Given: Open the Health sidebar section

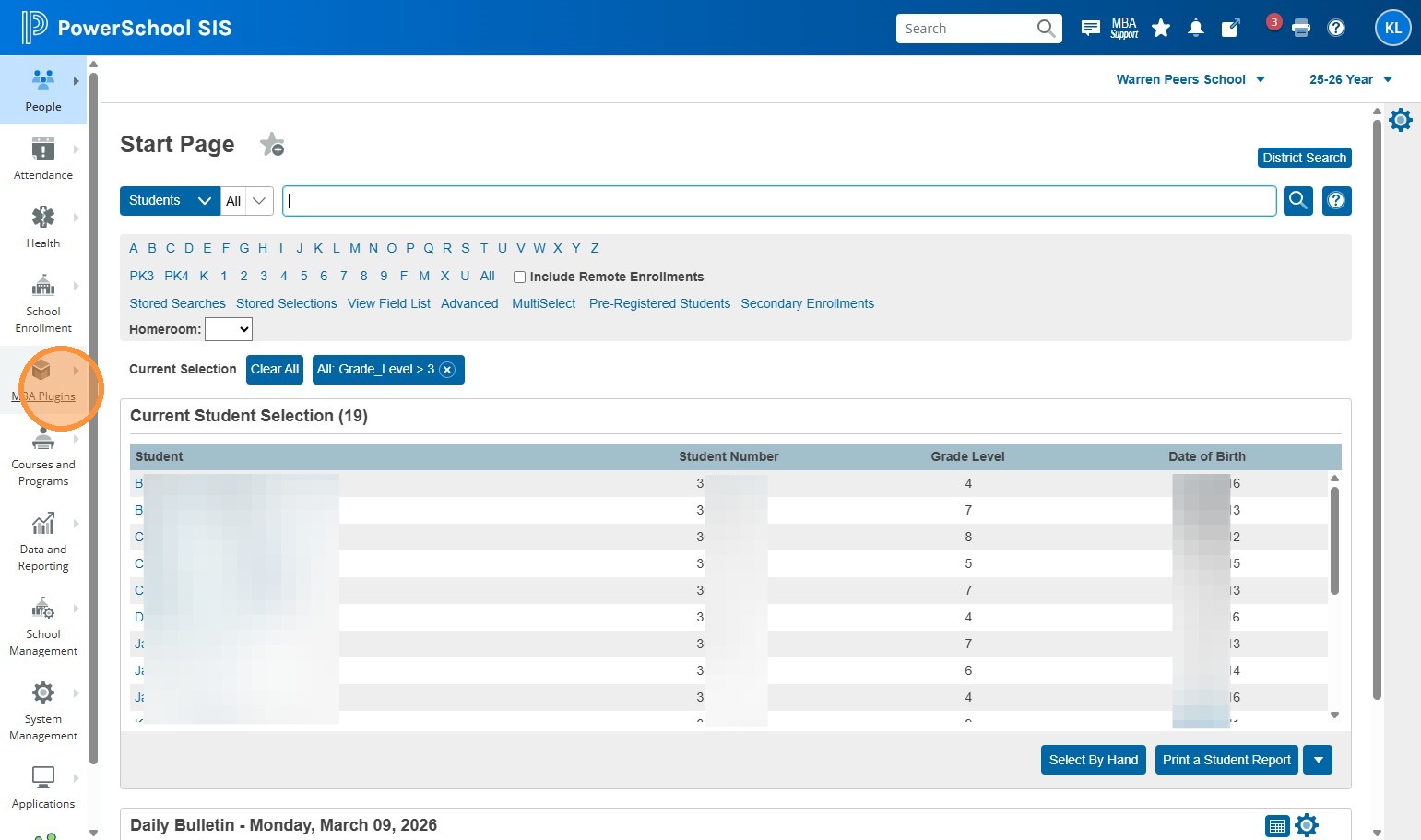Looking at the screenshot, I should pyautogui.click(x=43, y=227).
